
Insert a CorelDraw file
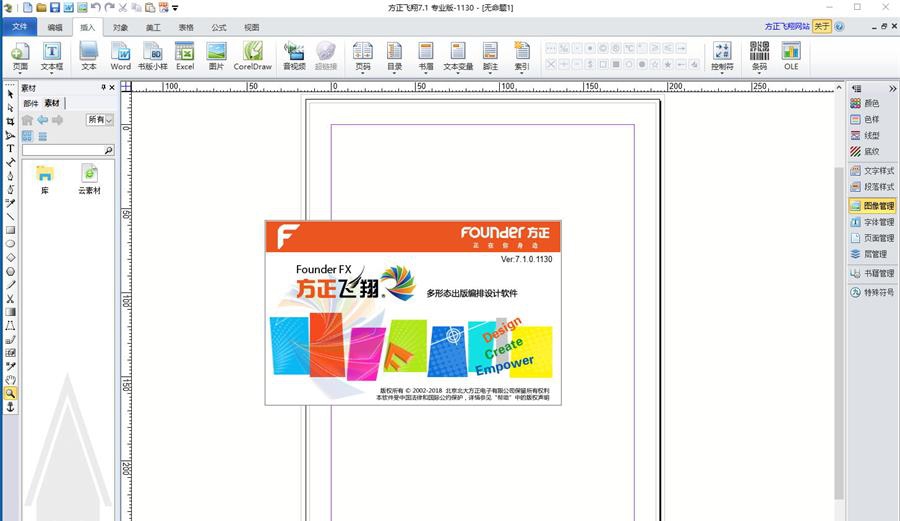[x=253, y=56]
